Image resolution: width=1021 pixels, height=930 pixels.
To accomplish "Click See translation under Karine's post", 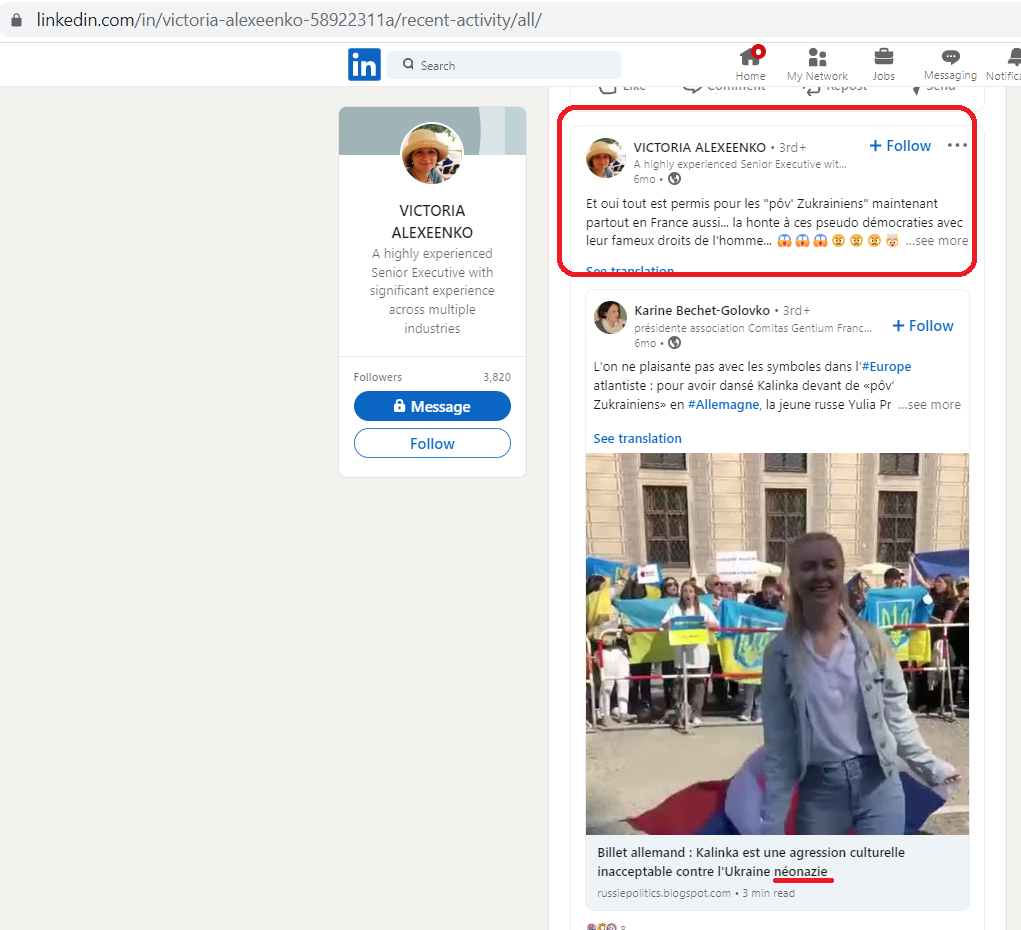I will [x=637, y=438].
